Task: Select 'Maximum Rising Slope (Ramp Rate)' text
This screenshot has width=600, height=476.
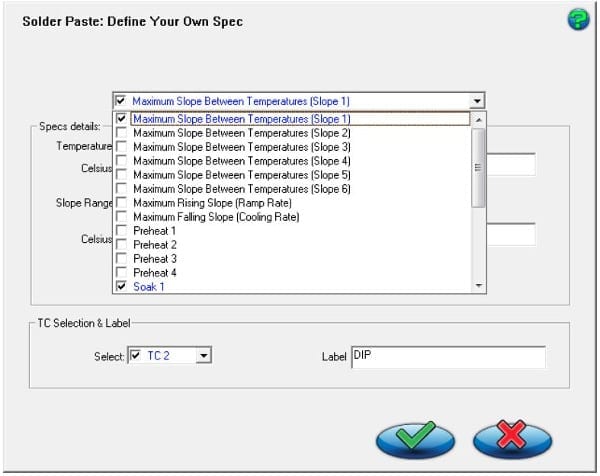Action: pyautogui.click(x=212, y=203)
